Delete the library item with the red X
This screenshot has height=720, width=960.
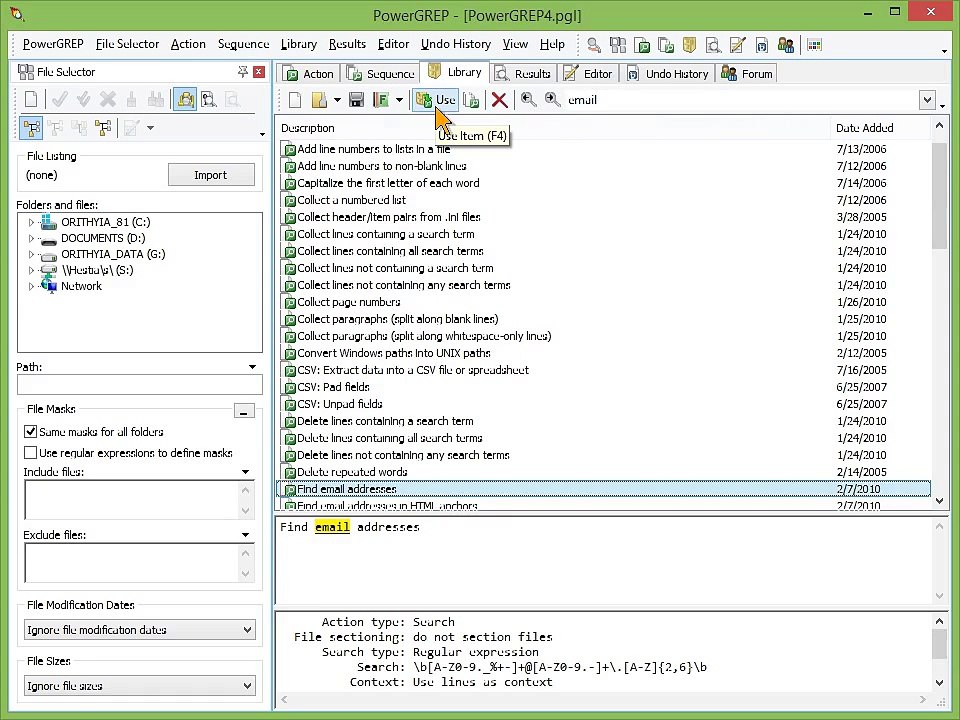tap(500, 100)
